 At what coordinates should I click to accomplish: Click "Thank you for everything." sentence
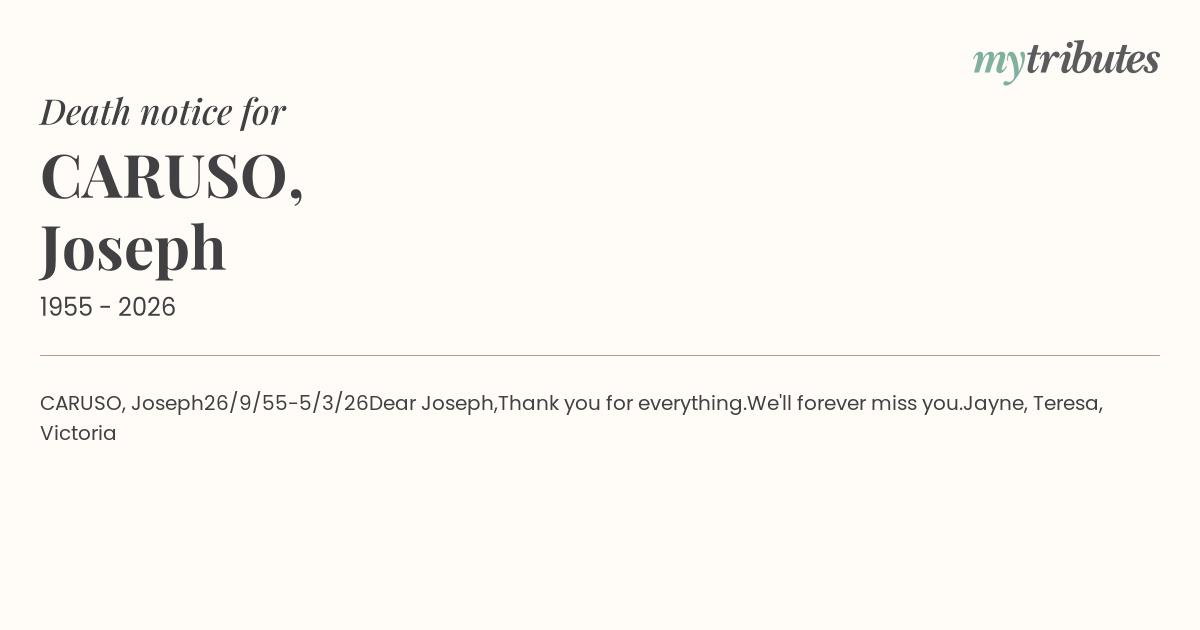pyautogui.click(x=622, y=403)
